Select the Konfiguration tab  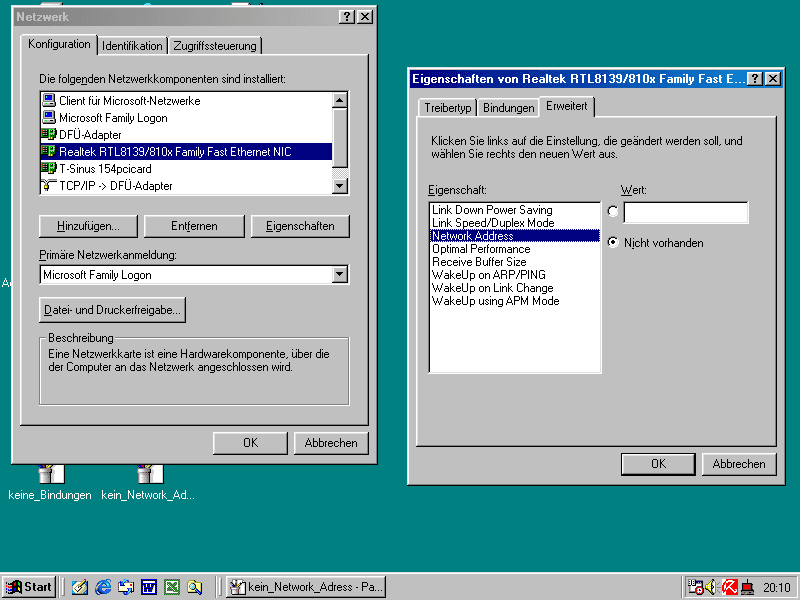click(x=59, y=44)
